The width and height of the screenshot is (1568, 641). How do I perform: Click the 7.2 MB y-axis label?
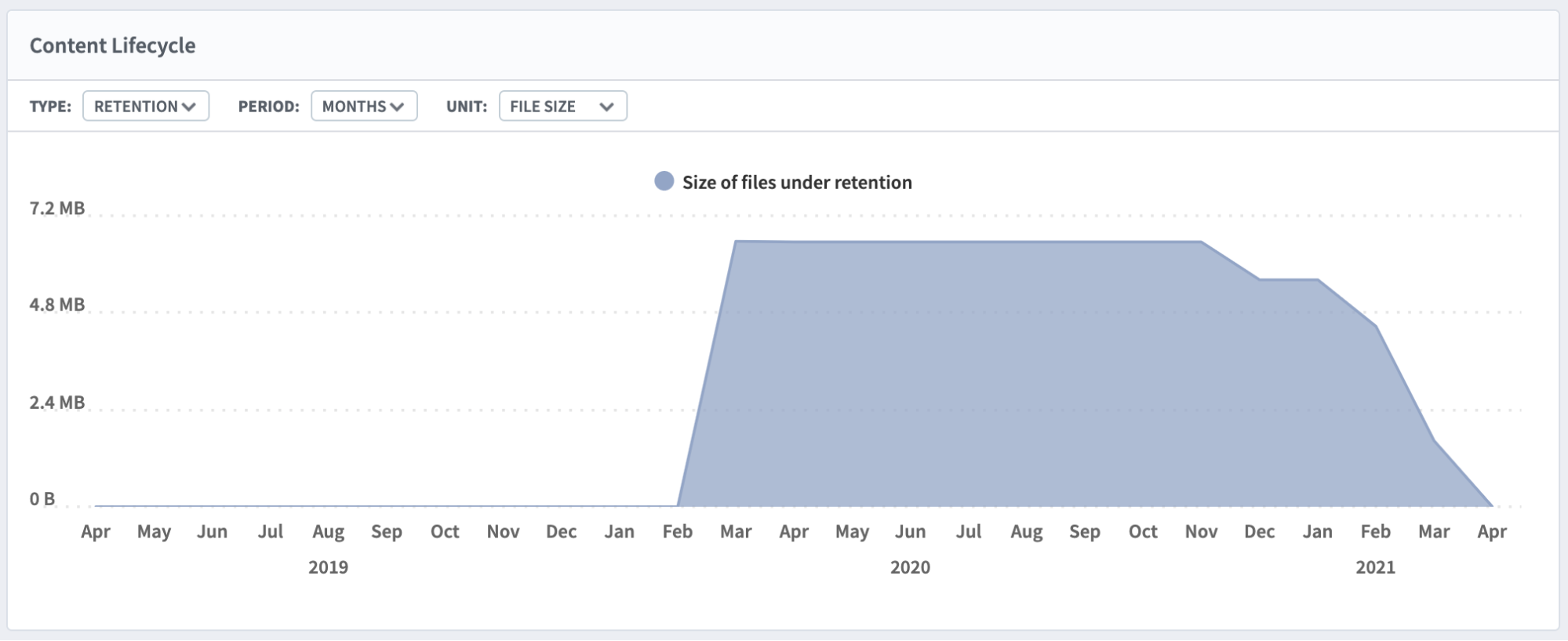pyautogui.click(x=57, y=208)
